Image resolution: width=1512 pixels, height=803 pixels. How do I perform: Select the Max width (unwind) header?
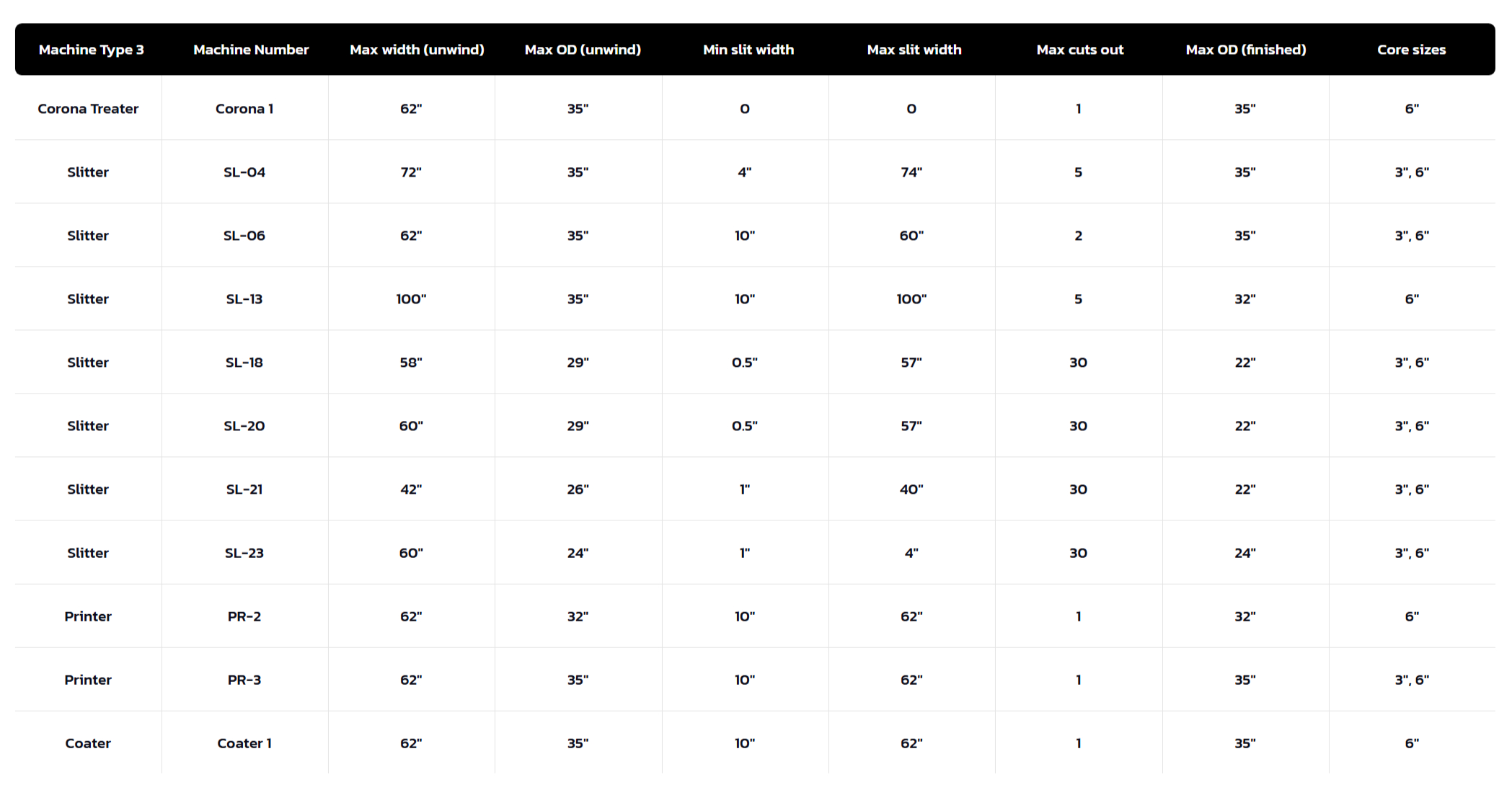417,50
